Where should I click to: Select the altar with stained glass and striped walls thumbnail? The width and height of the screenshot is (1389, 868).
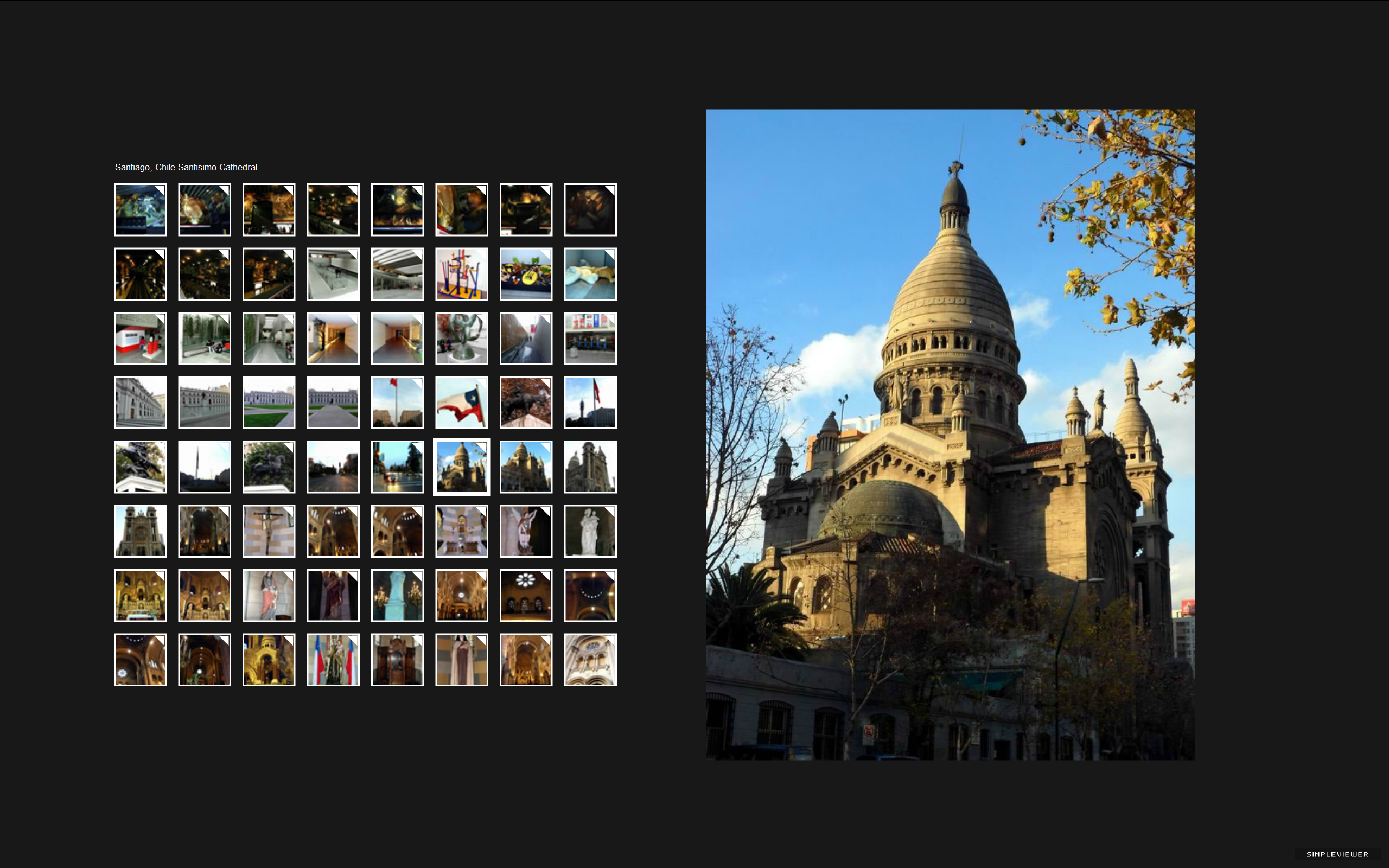(x=462, y=531)
